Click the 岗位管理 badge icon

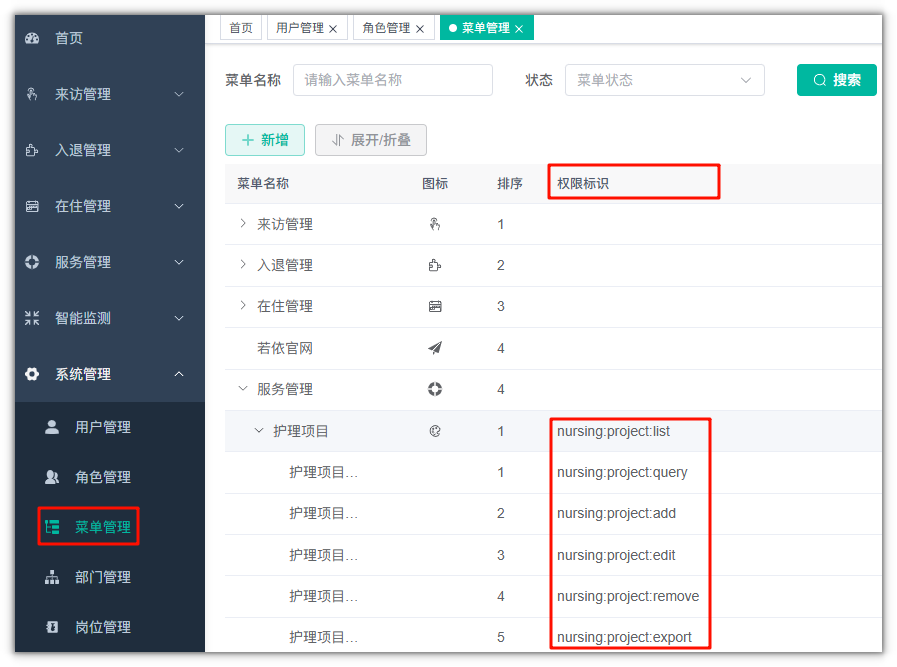click(x=52, y=627)
